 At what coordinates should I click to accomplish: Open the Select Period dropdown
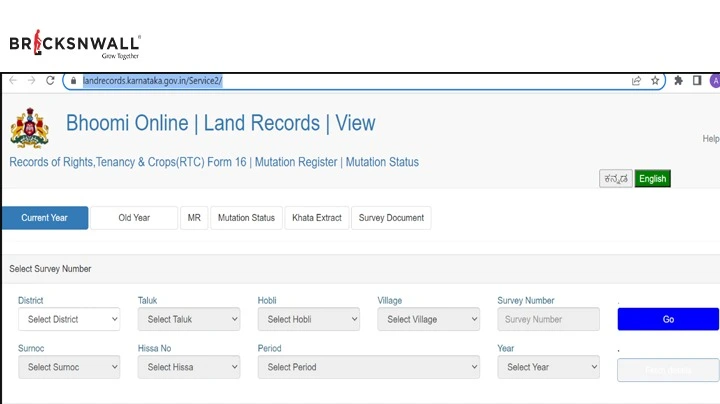coord(369,367)
